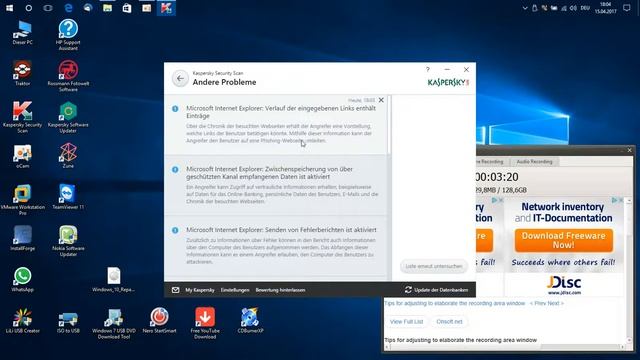Screen dimensions: 640x360
Task: Select Zune desktop icon
Action: pos(68,156)
